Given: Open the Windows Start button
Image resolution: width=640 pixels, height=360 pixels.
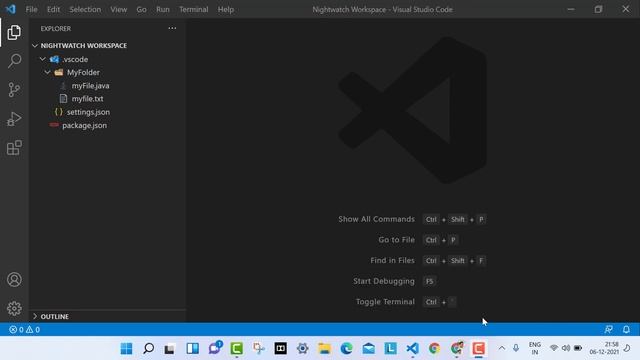Looking at the screenshot, I should coord(127,349).
